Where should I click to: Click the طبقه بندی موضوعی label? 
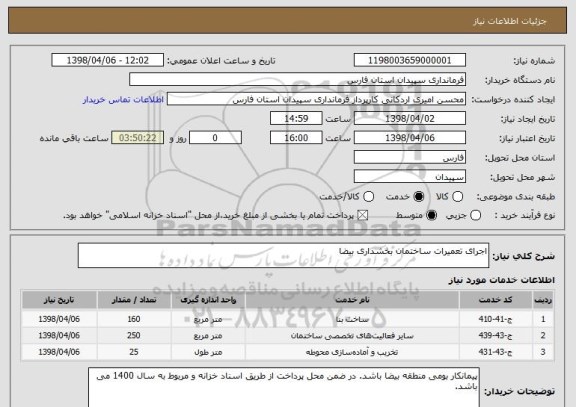click(x=516, y=197)
